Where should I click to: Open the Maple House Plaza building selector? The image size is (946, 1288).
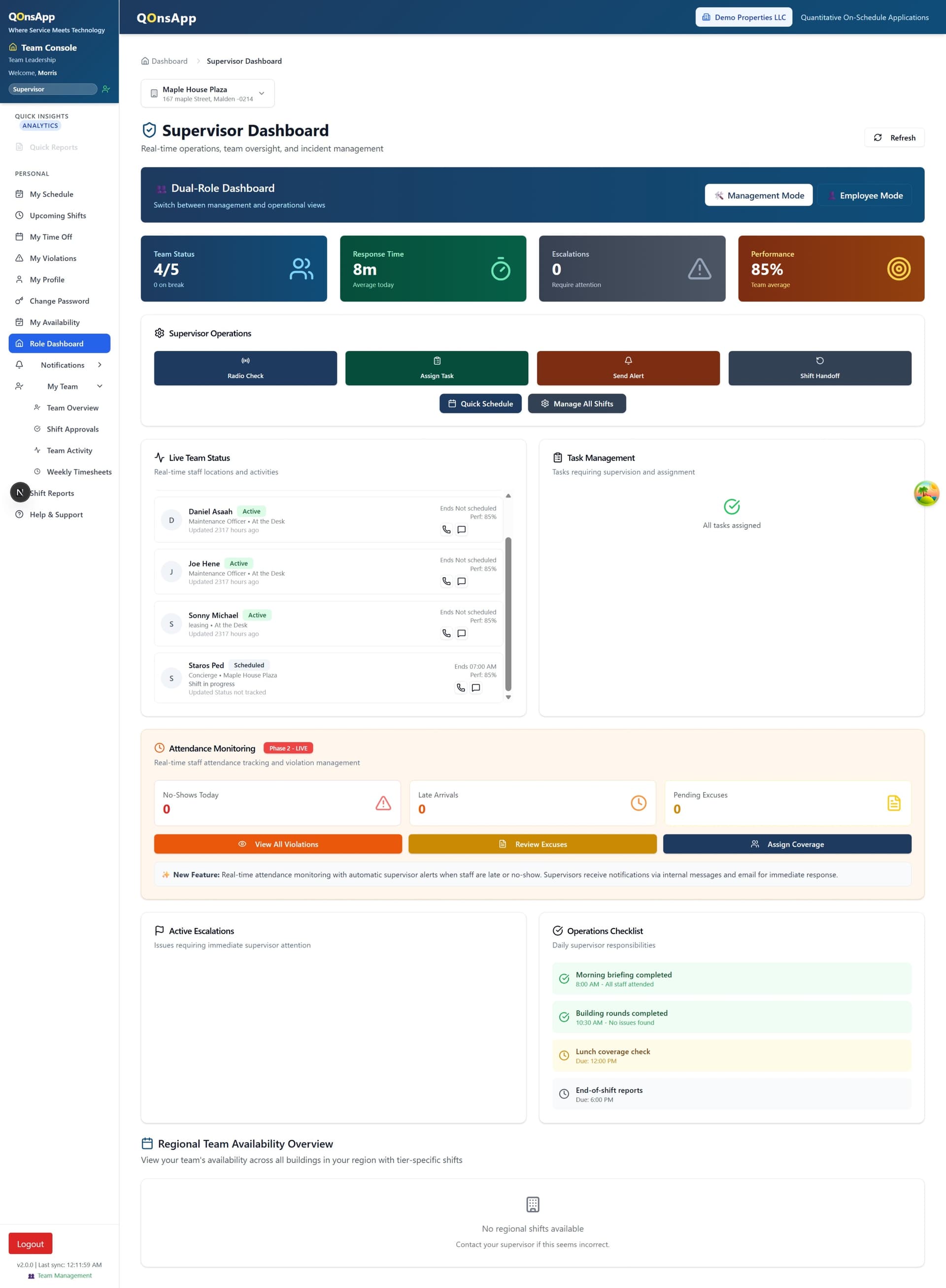coord(207,93)
